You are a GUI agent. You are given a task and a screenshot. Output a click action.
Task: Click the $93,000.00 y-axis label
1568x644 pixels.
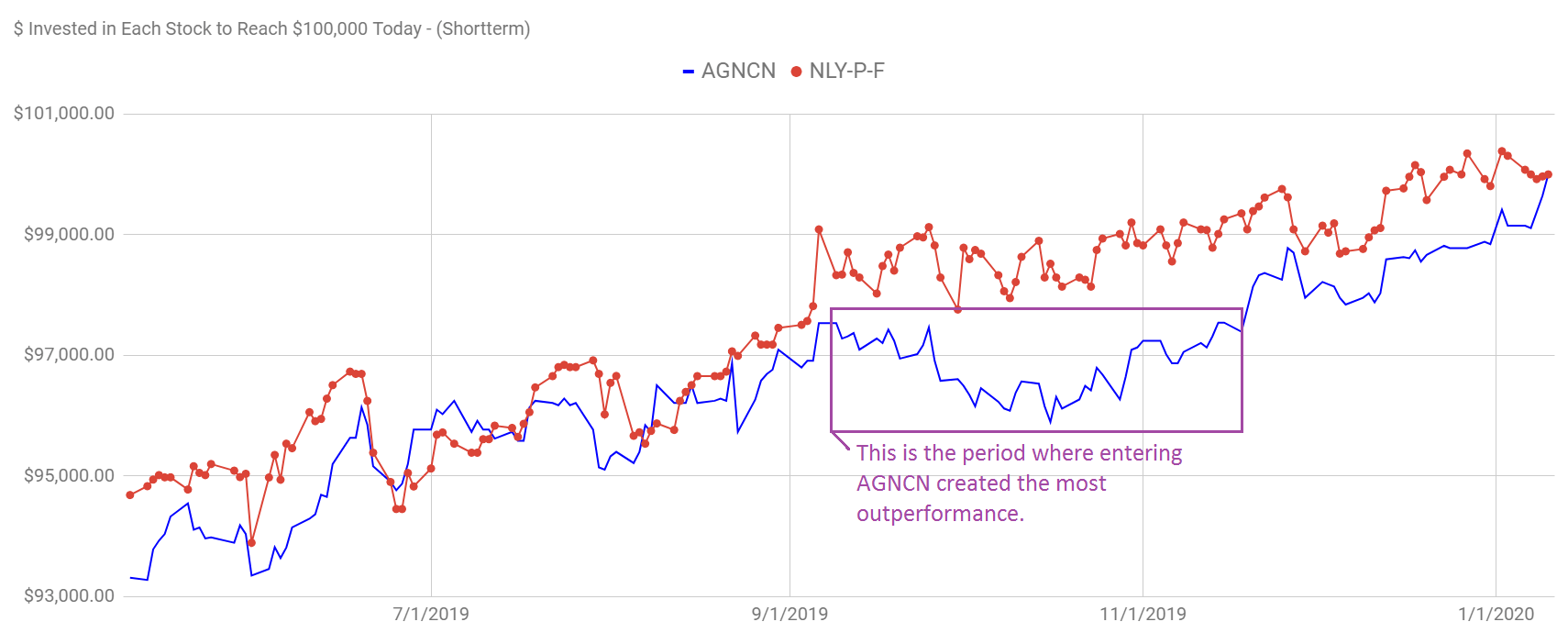(x=70, y=595)
